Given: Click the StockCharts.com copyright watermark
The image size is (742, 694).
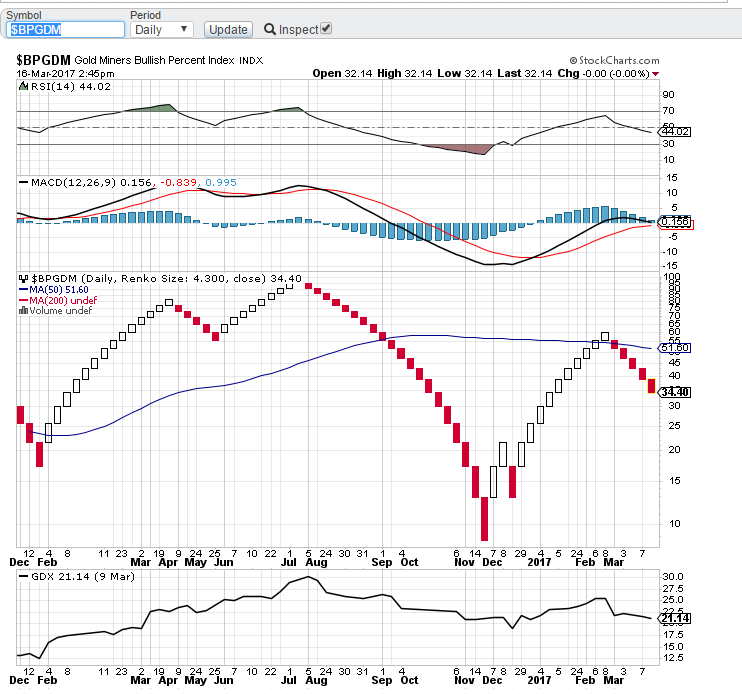Looking at the screenshot, I should [613, 61].
